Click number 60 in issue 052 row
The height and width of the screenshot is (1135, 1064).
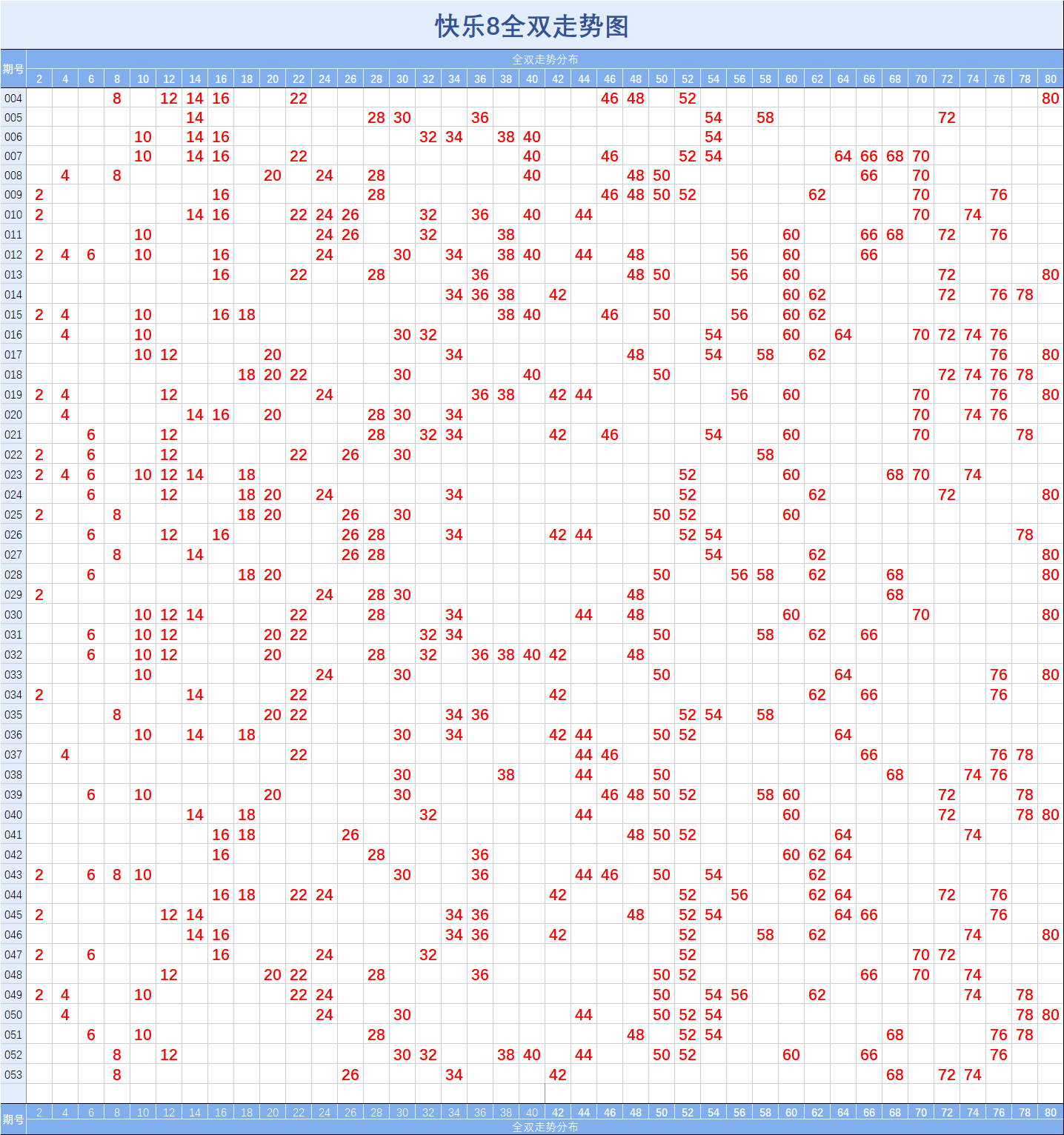791,1054
